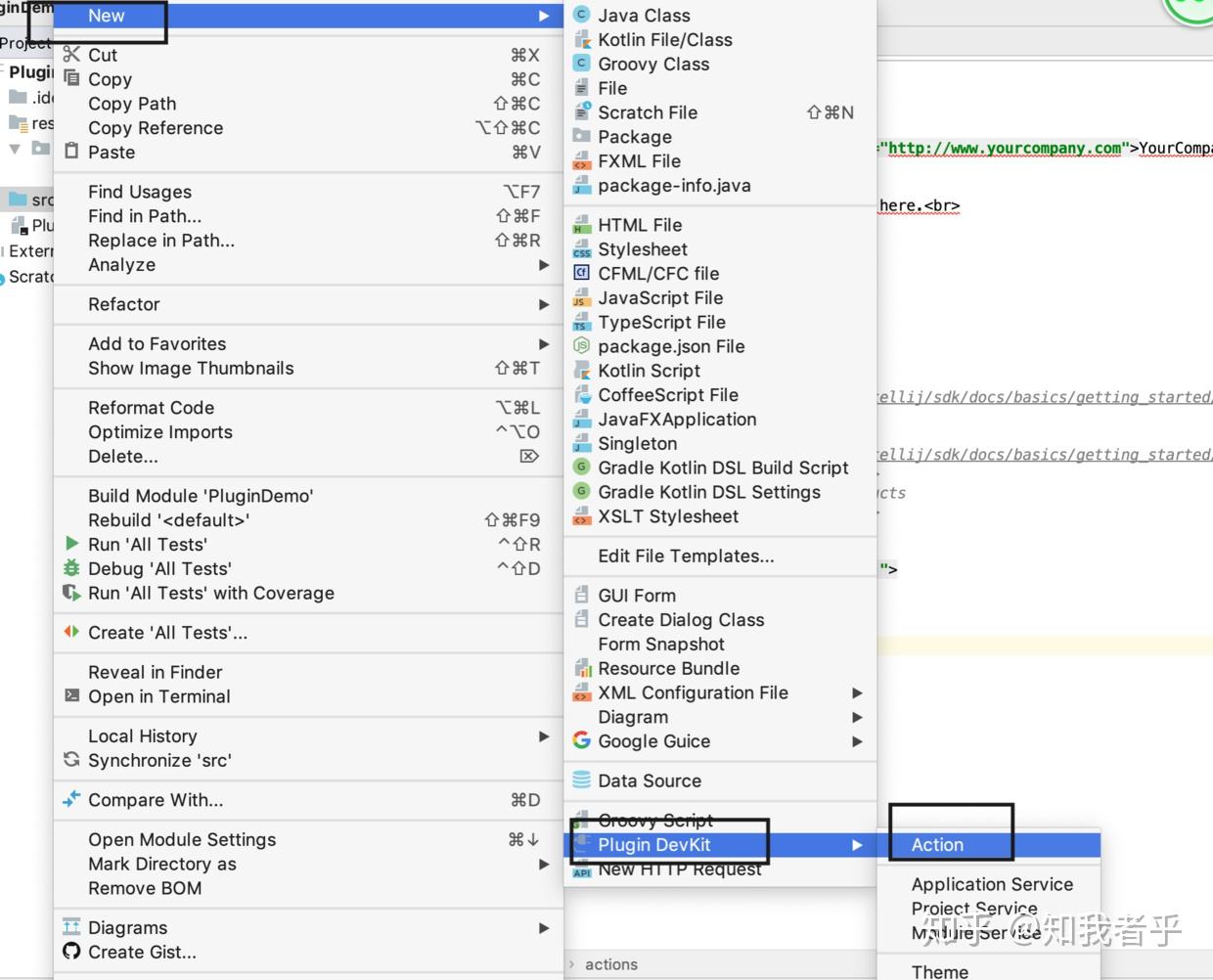Click the FXML File icon

point(581,160)
